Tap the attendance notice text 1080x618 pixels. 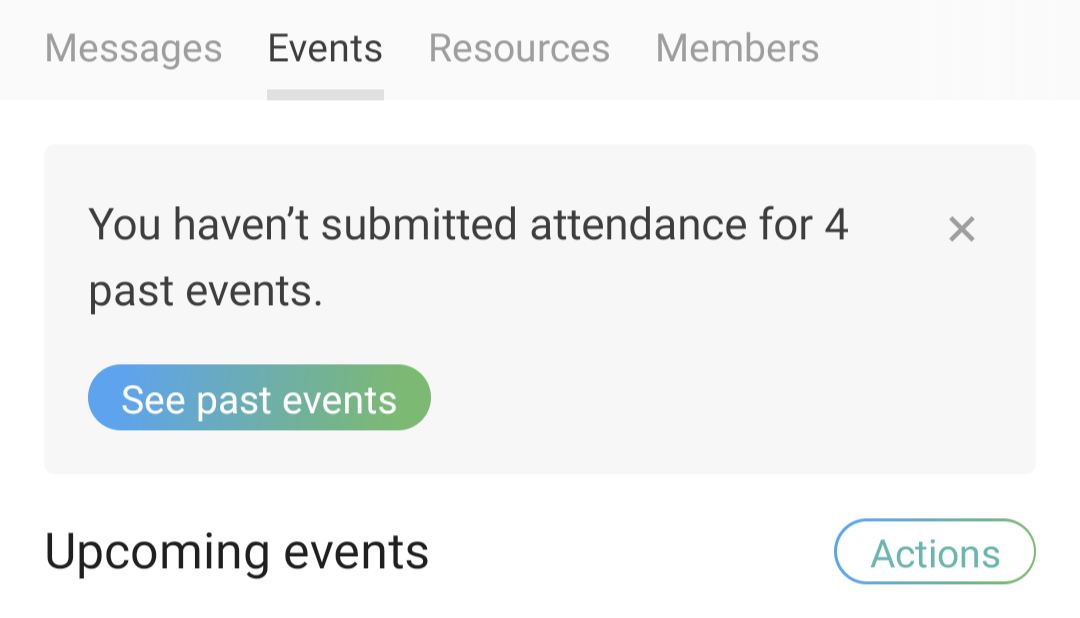(468, 257)
